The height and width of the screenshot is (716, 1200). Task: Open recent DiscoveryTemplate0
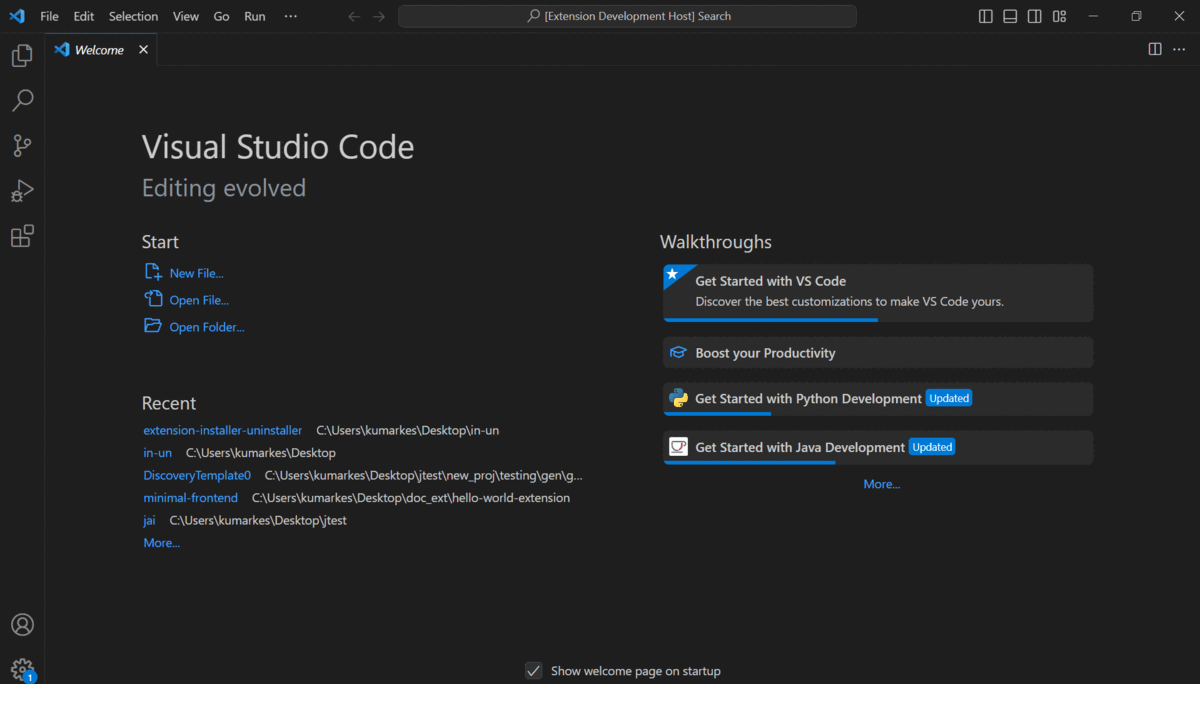click(x=197, y=475)
